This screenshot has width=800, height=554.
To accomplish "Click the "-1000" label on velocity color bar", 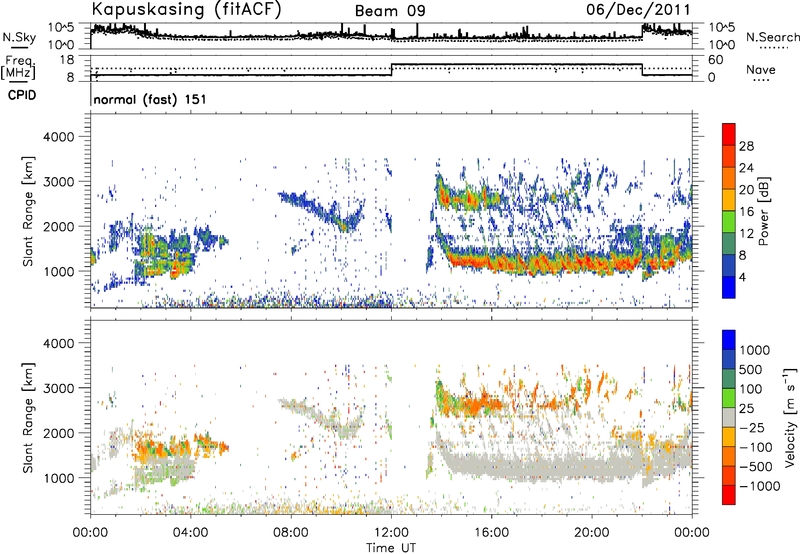I will click(760, 486).
